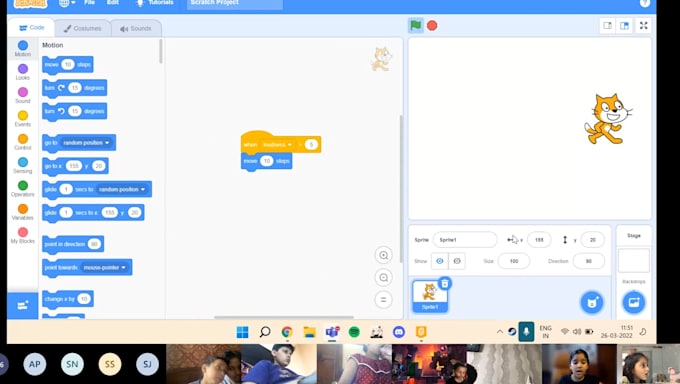Open the Choose a Backdrop button
This screenshot has width=680, height=384.
tap(634, 302)
